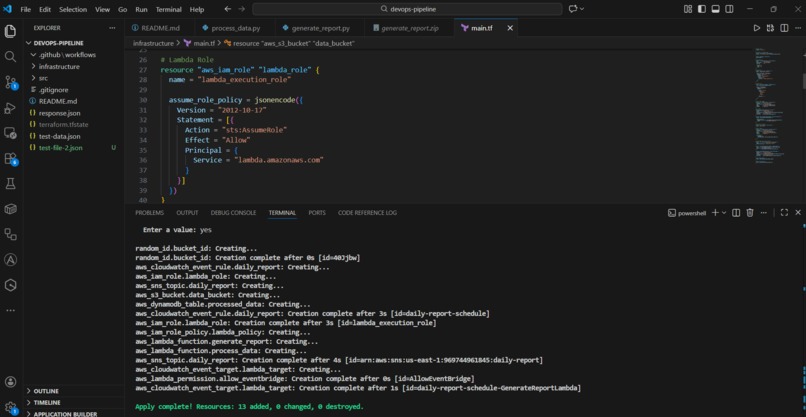
Task: Open the Terminal menu
Action: click(169, 9)
